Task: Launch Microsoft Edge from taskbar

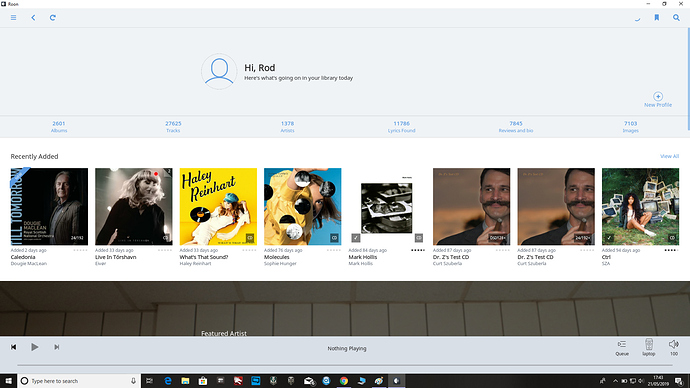Action: coord(168,381)
